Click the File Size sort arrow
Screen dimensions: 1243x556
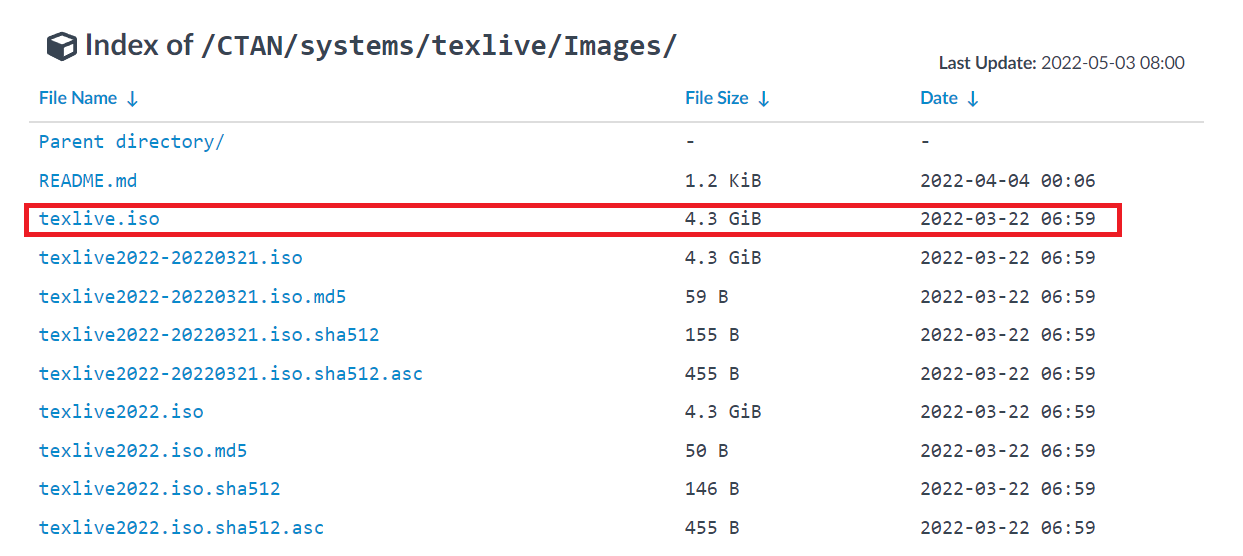pos(764,99)
